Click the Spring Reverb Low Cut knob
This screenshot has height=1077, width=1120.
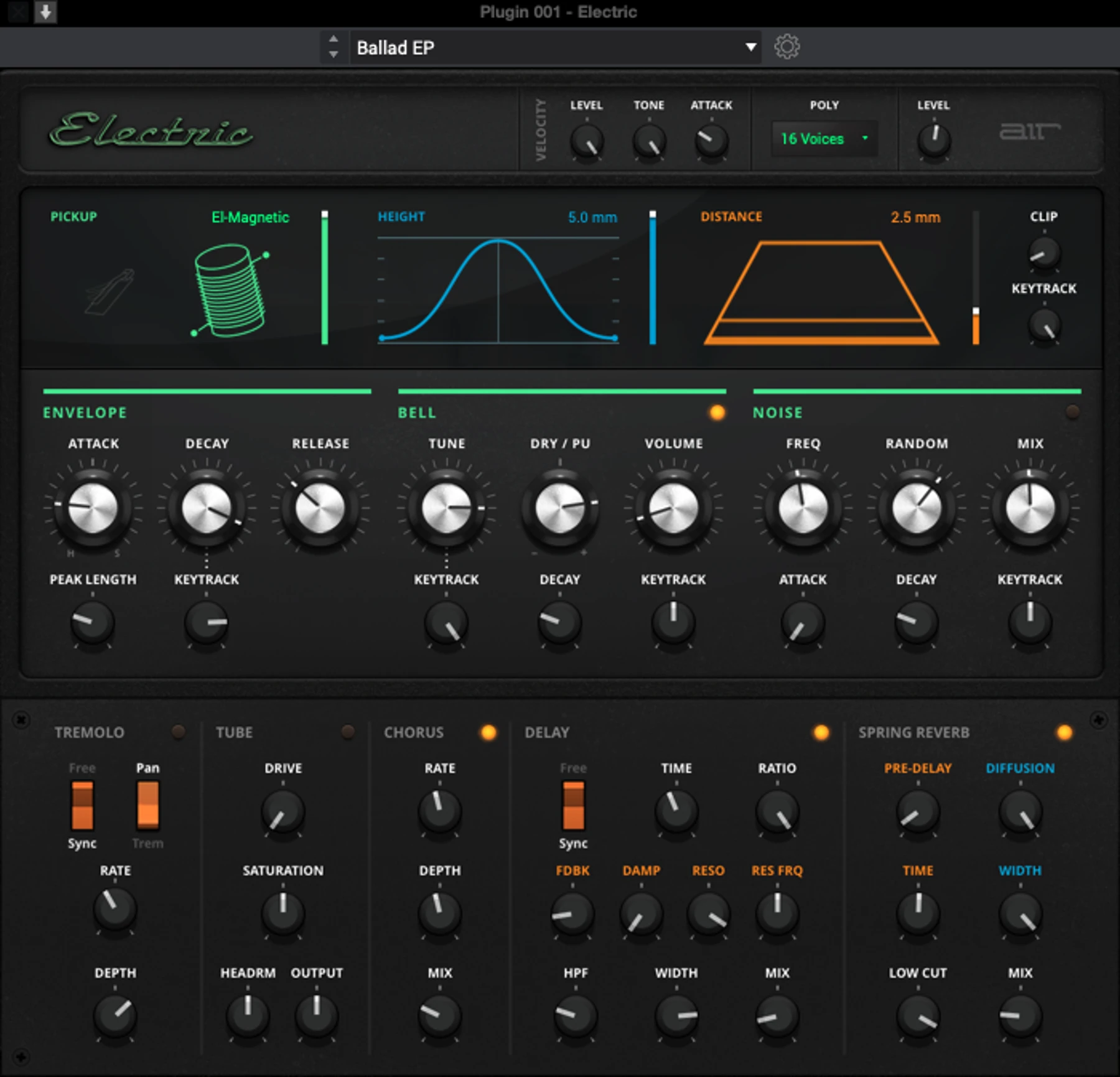(918, 1016)
